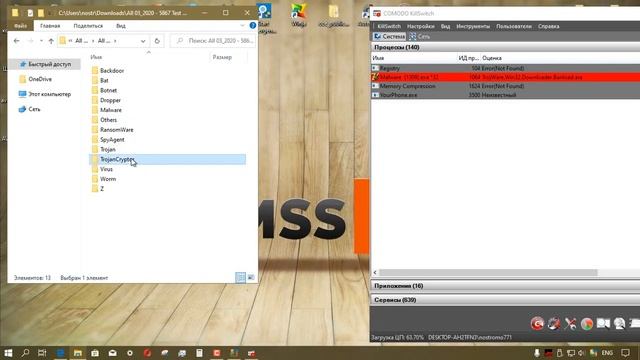Click the Memory Compression process icon
Screen dimensions: 640x360
click(x=375, y=86)
